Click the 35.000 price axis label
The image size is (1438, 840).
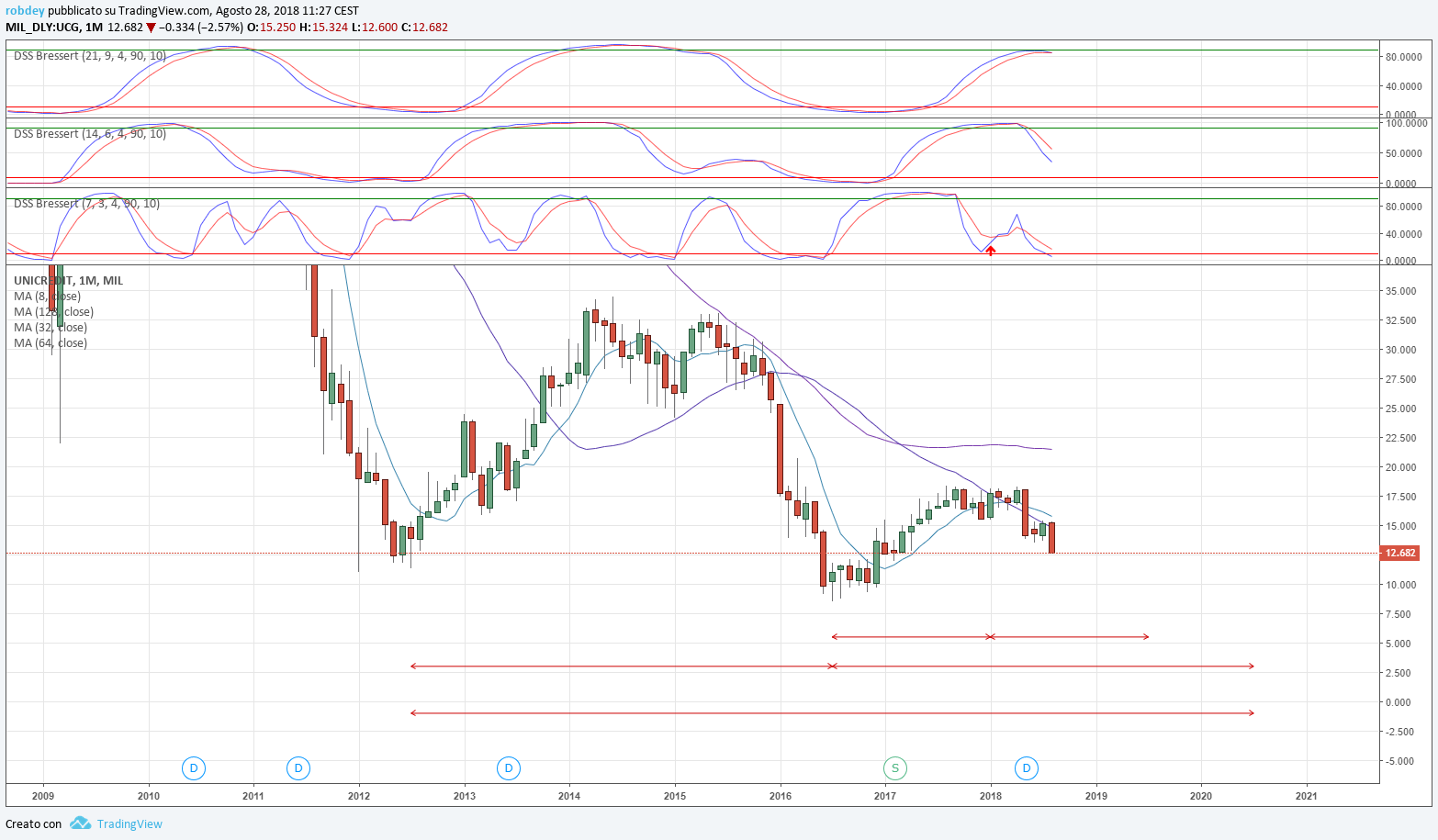(x=1400, y=291)
